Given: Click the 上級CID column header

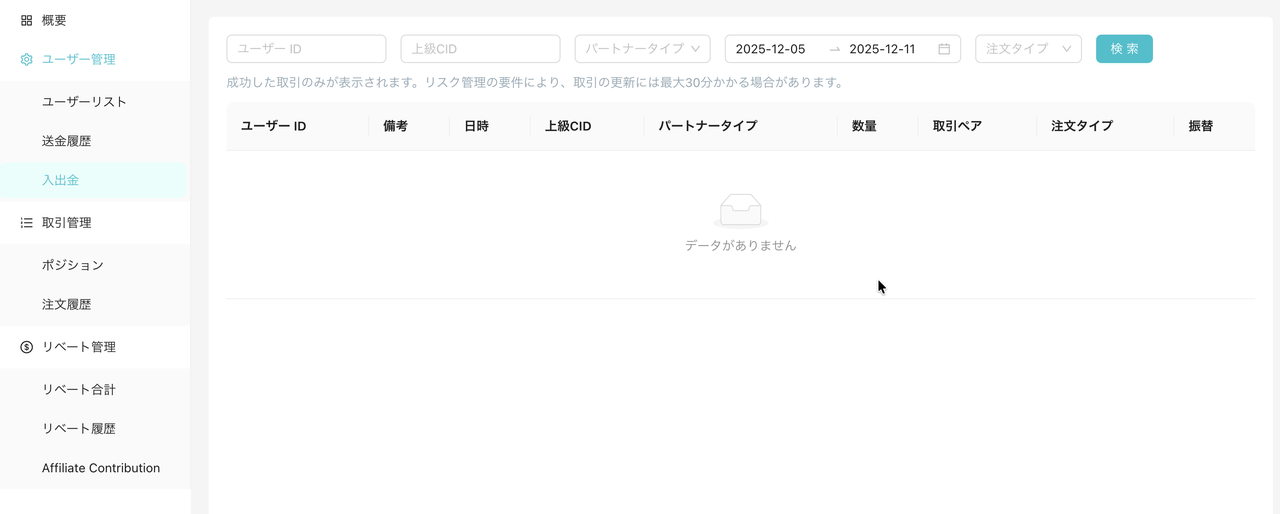Looking at the screenshot, I should [568, 127].
